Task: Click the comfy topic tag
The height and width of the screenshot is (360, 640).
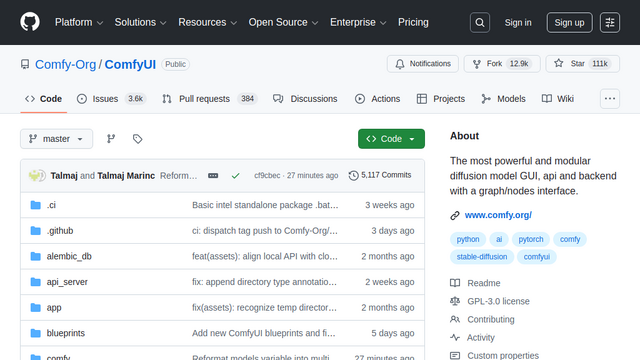Action: pyautogui.click(x=570, y=239)
